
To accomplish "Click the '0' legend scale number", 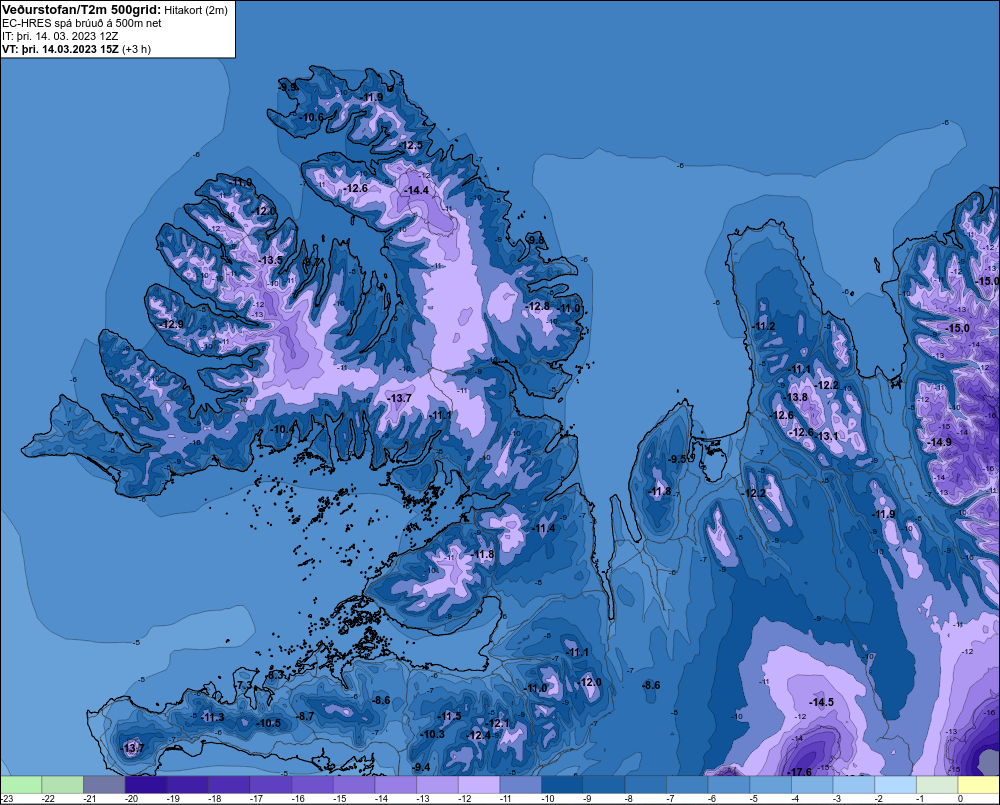I will 960,799.
